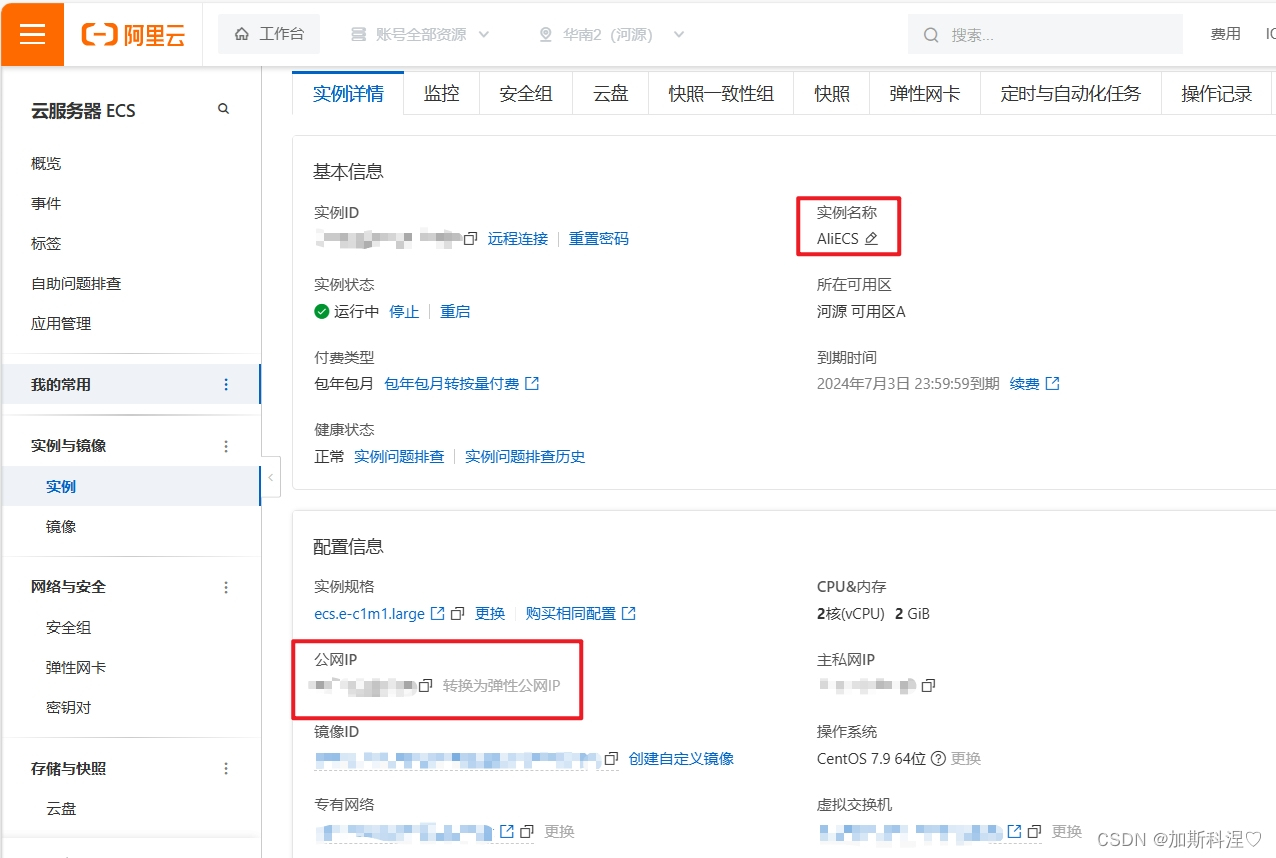Copy the instance ID icon

(471, 239)
